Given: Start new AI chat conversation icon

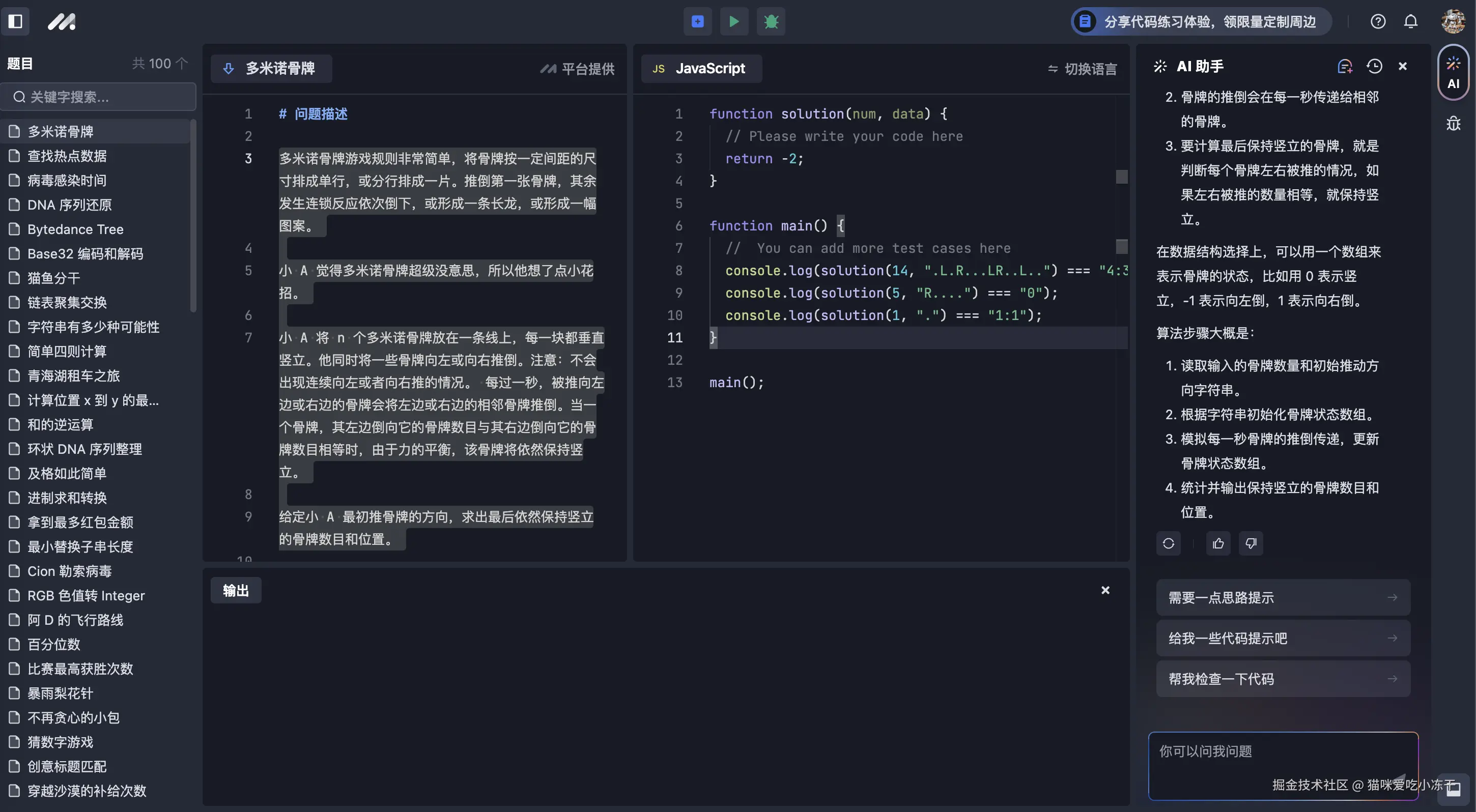Looking at the screenshot, I should pos(1344,67).
